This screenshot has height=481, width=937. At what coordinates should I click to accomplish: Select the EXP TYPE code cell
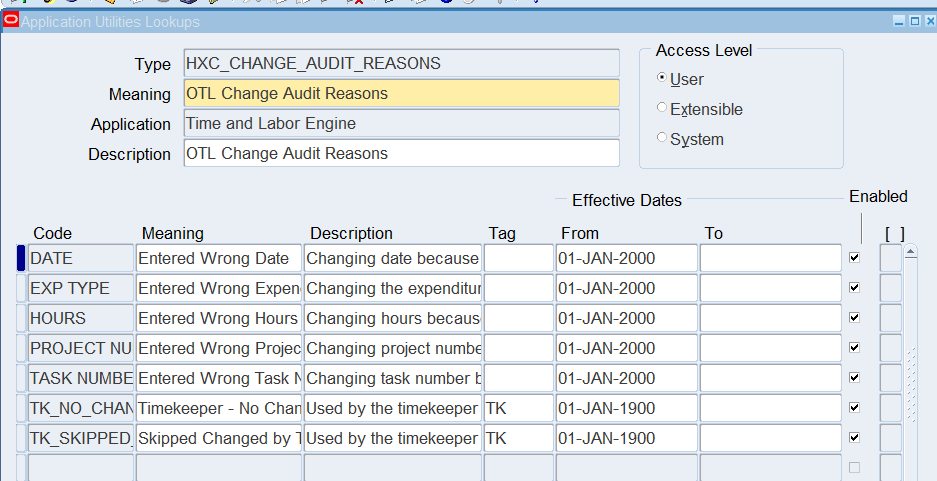point(81,288)
